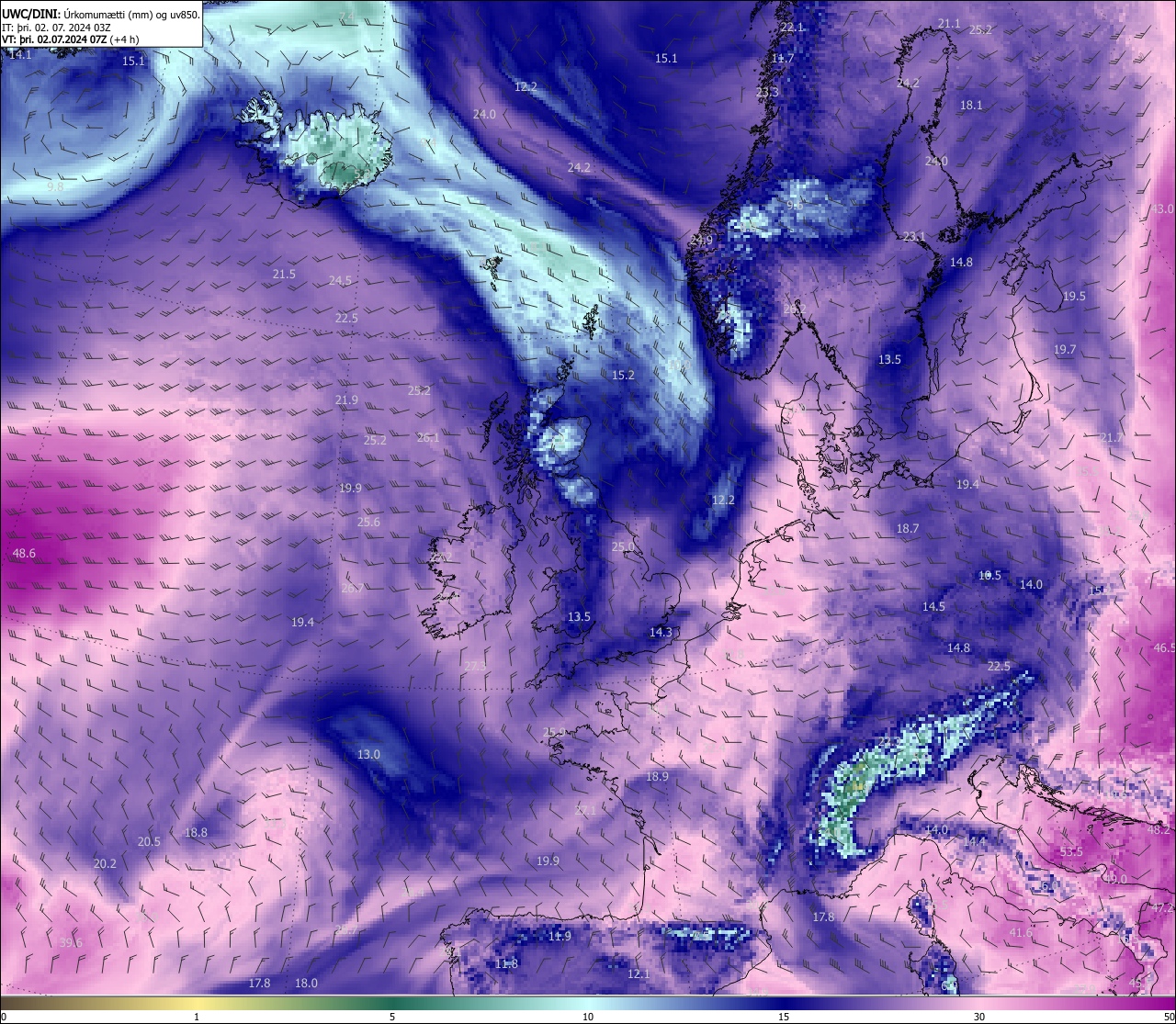Select the 9.8 value label
This screenshot has width=1176, height=1024.
point(55,186)
